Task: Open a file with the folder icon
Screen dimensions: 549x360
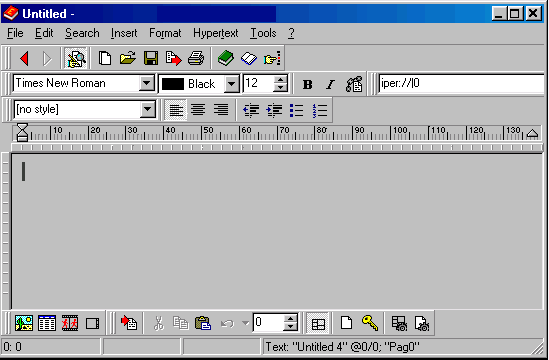Action: [x=128, y=58]
